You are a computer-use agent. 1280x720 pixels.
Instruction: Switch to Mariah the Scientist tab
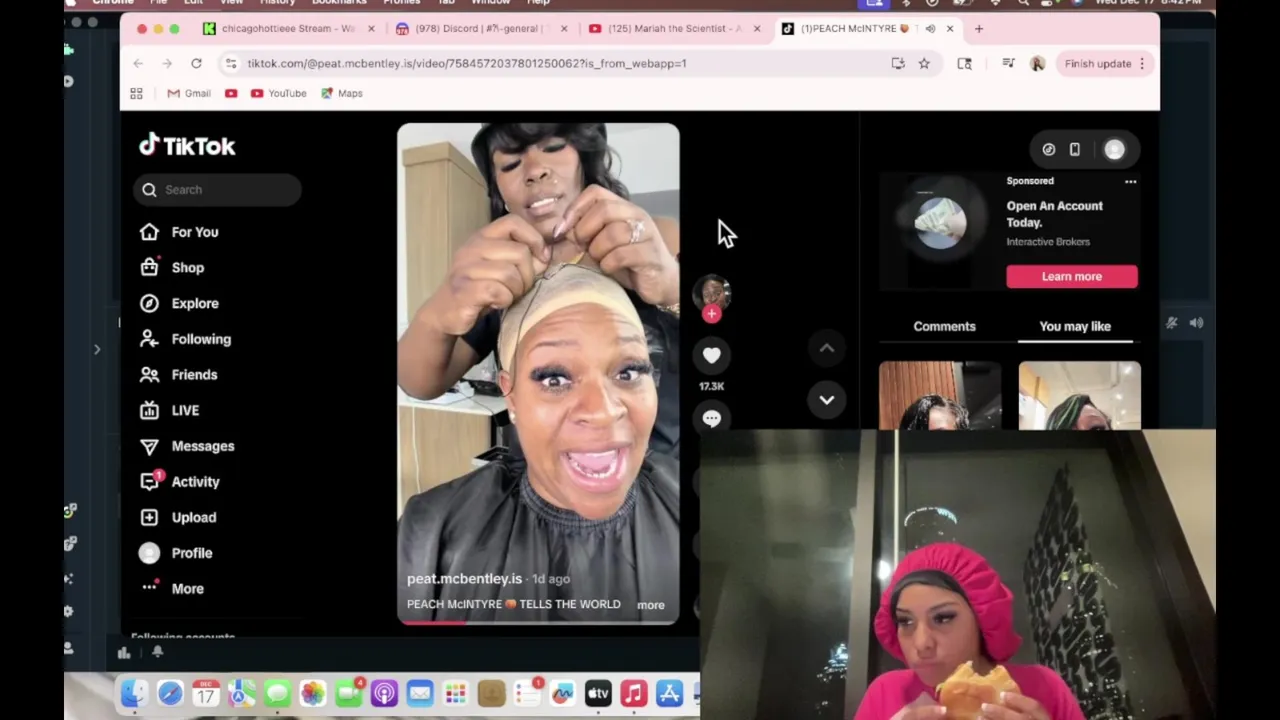coord(664,29)
